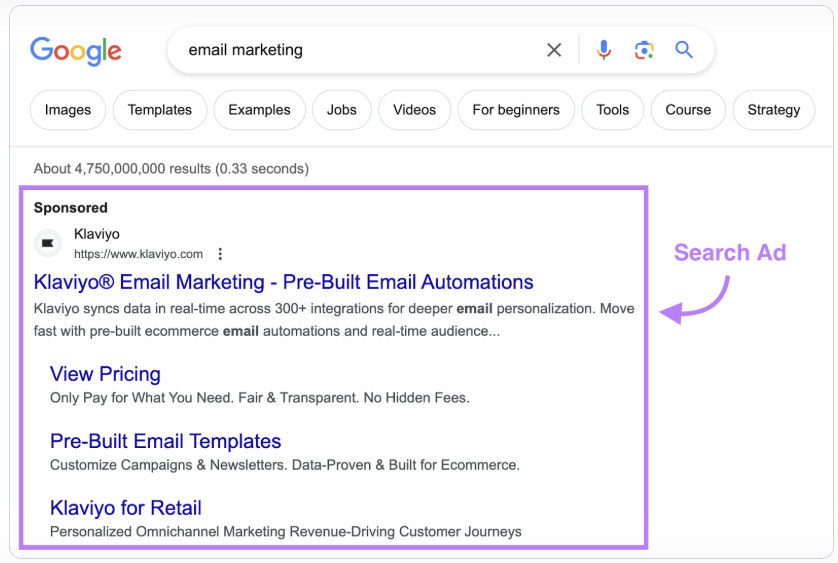The image size is (838, 563).
Task: Click the About 4,750,000,000 results text
Action: click(171, 169)
